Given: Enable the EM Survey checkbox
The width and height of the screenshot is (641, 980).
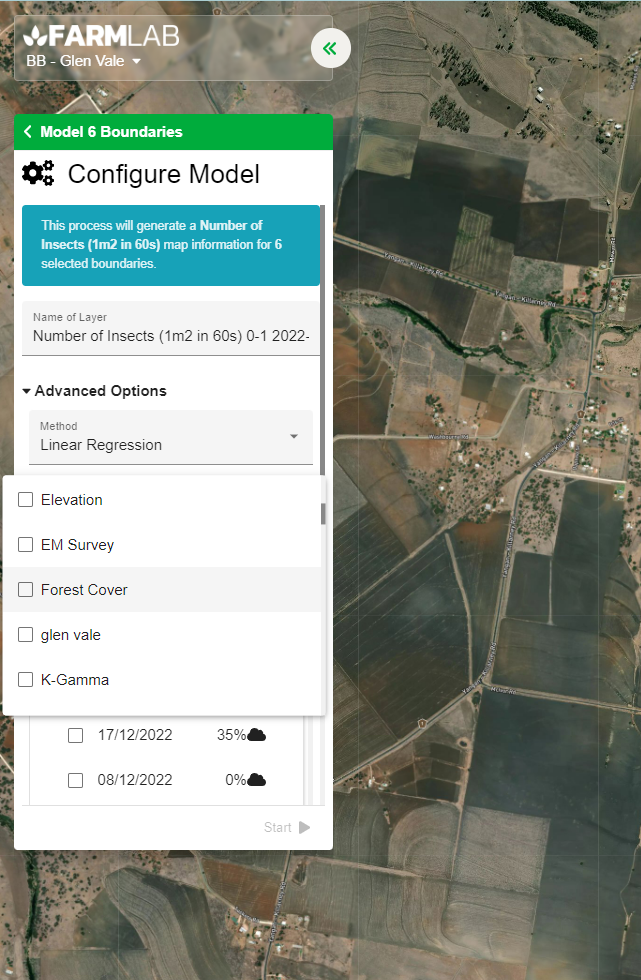Looking at the screenshot, I should [26, 545].
